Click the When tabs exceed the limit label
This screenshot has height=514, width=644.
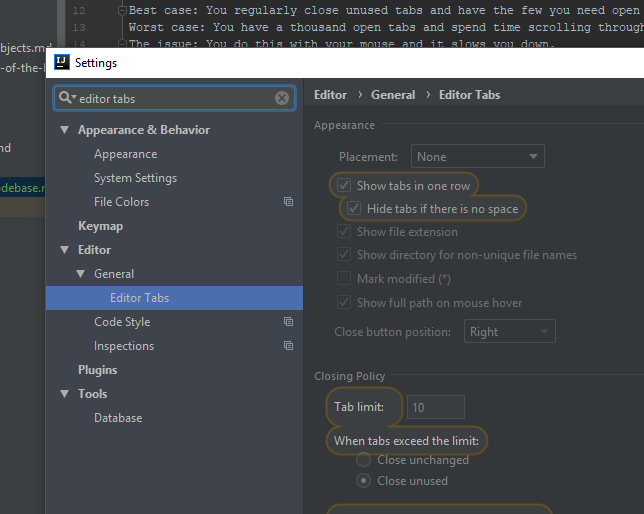point(406,441)
